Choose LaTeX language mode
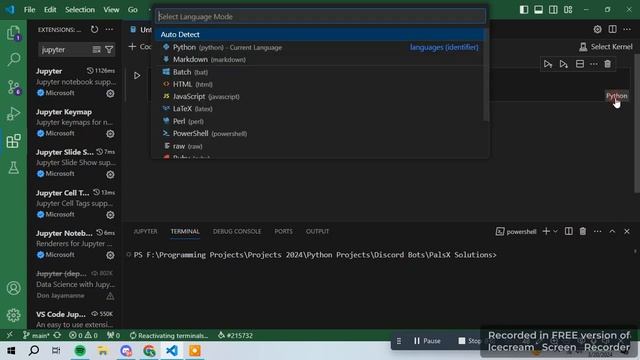This screenshot has width=640, height=360. click(x=320, y=109)
